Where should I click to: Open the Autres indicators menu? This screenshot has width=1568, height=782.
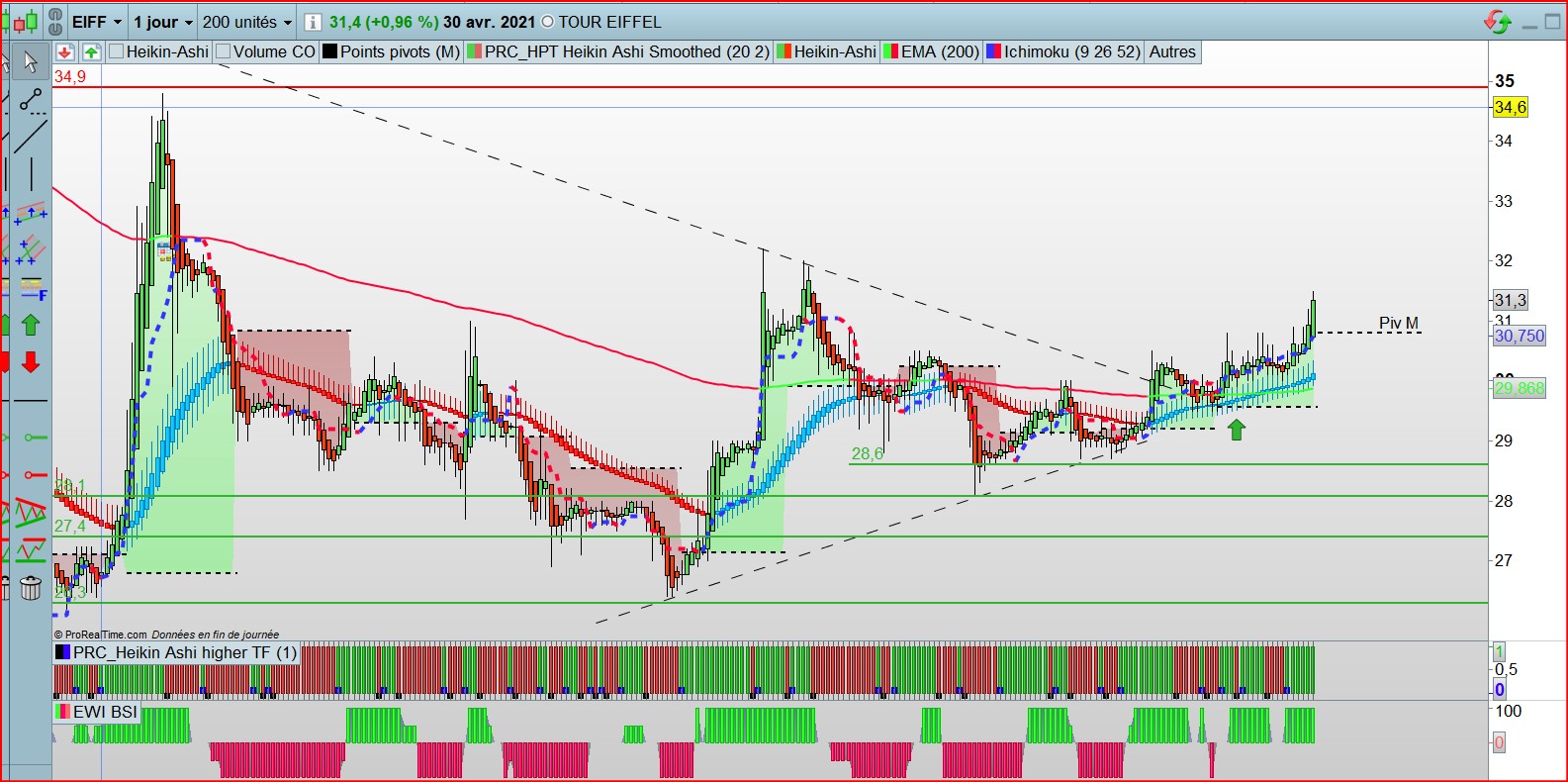[x=1172, y=51]
